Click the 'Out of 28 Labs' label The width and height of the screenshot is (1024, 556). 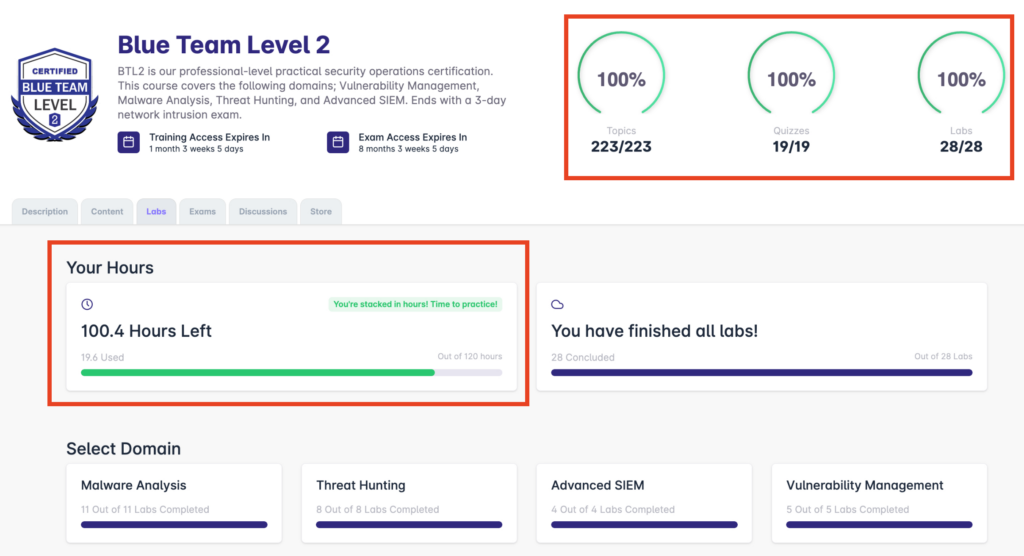[943, 356]
